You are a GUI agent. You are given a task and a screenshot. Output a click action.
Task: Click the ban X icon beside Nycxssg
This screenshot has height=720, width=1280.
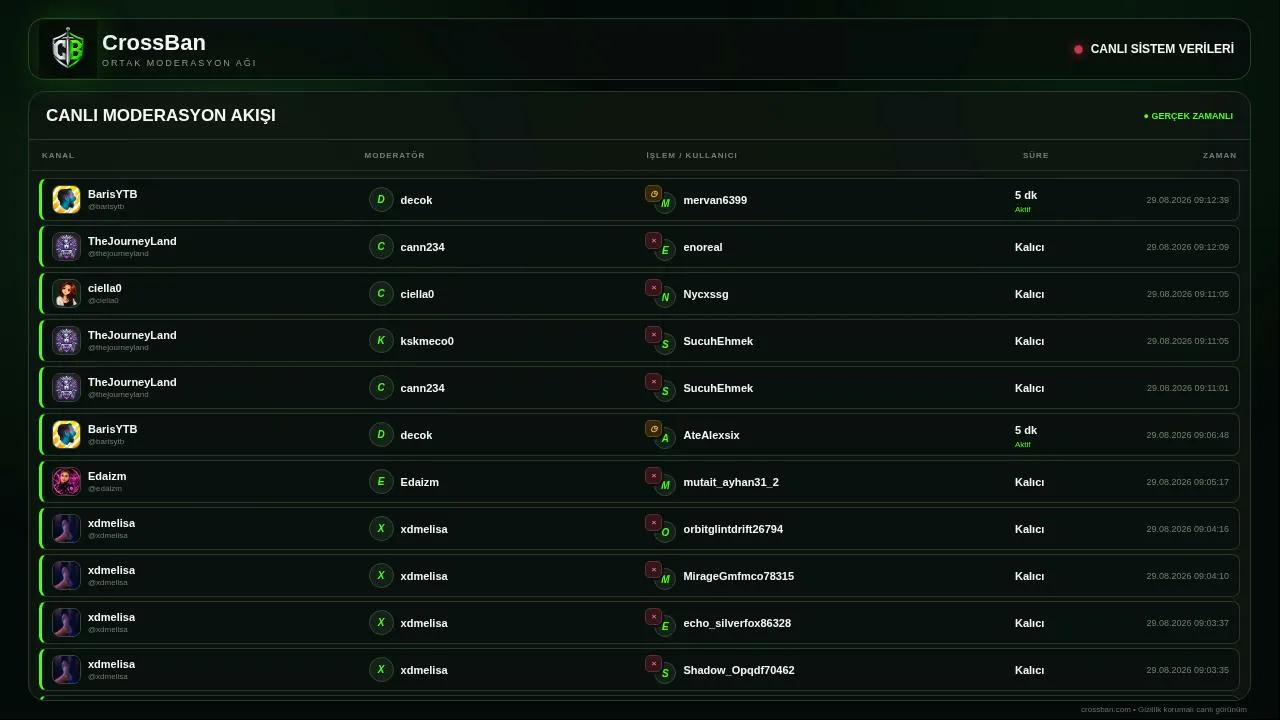click(653, 288)
